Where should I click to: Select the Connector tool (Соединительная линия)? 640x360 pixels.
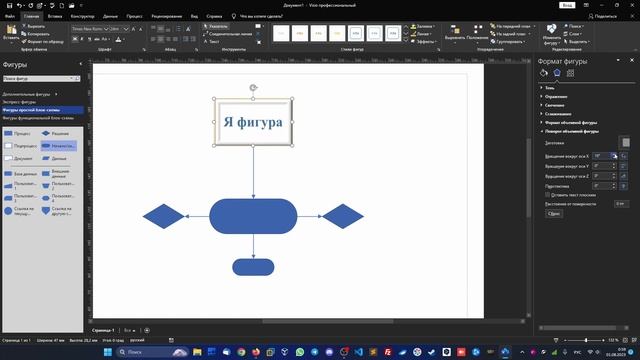click(227, 34)
